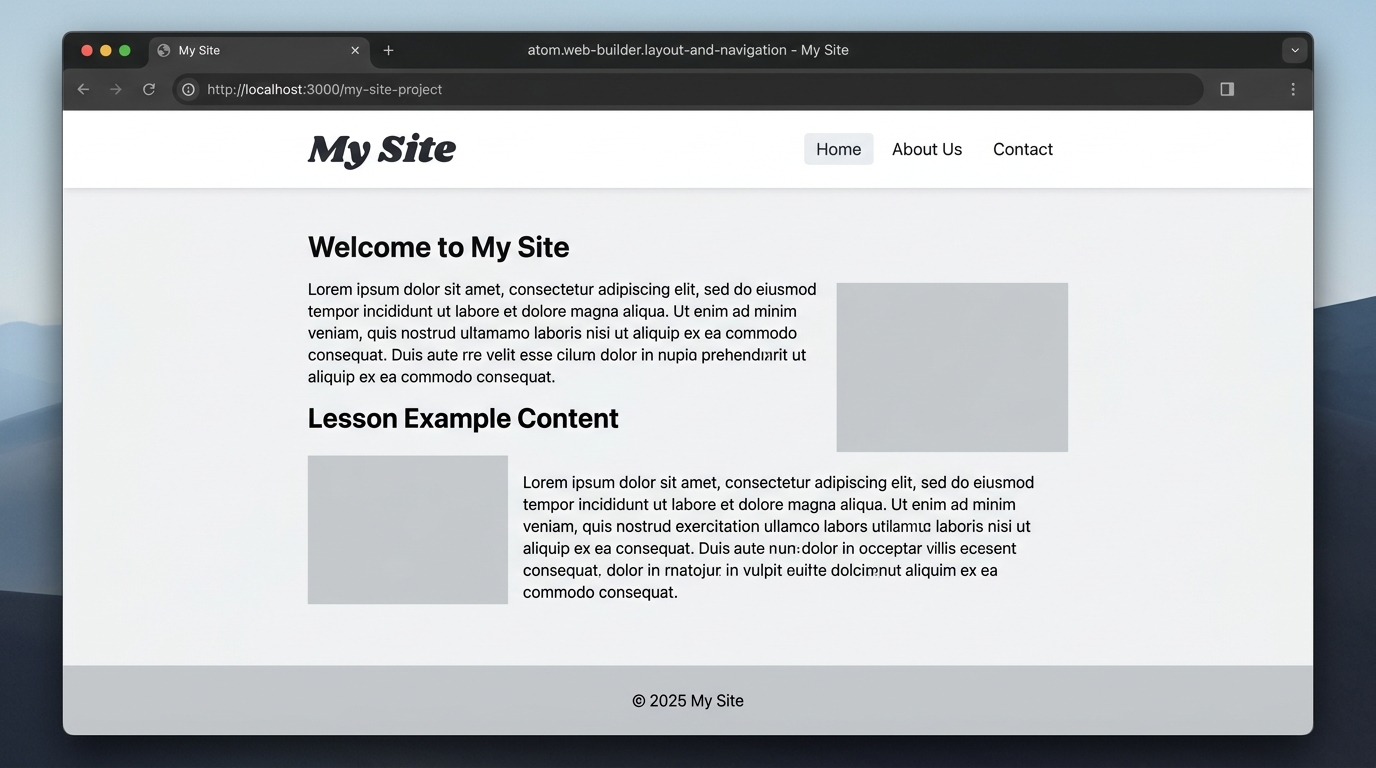Select Home in the site navigation

[x=838, y=149]
